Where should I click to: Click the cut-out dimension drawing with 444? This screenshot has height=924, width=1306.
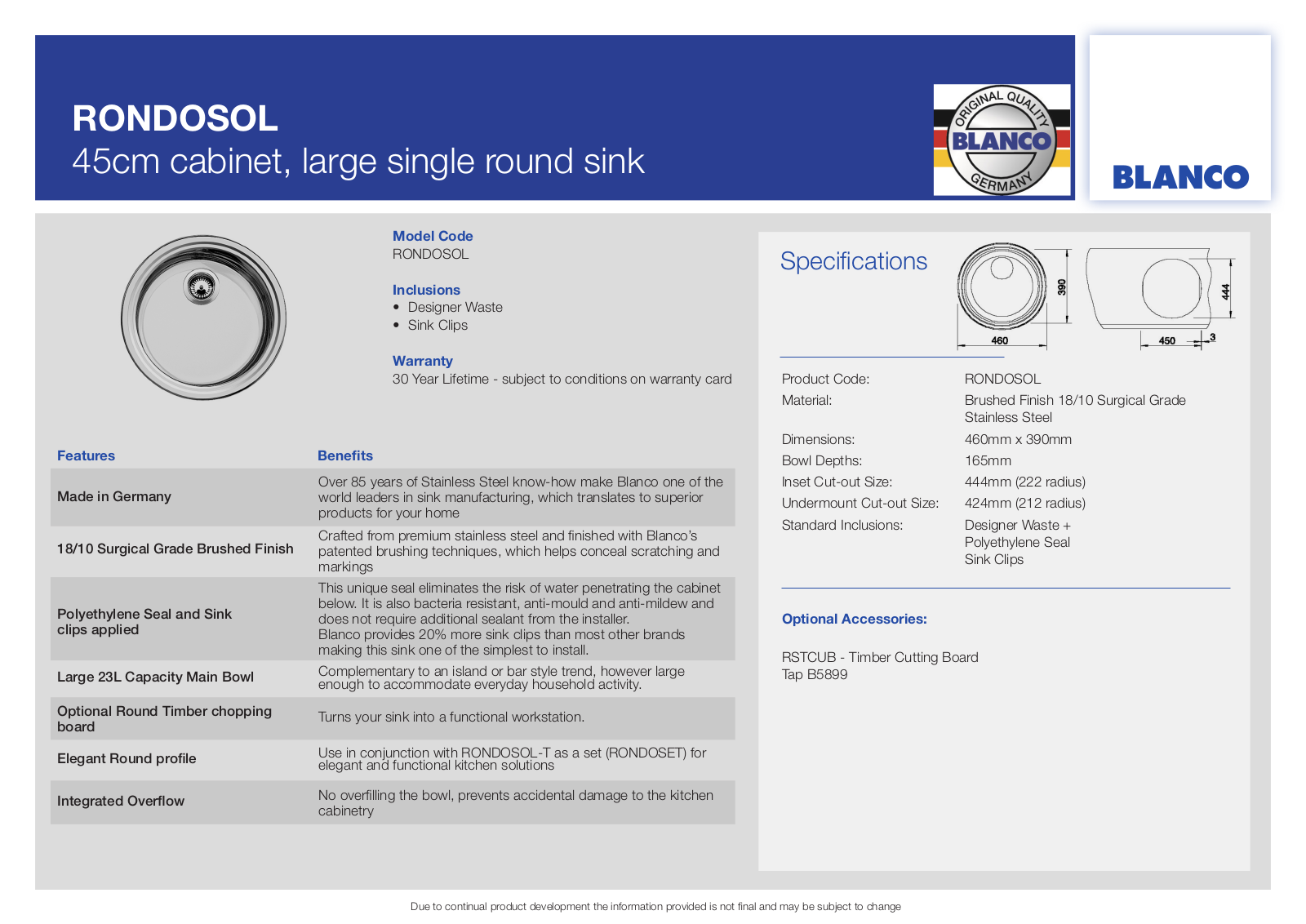tap(1160, 298)
